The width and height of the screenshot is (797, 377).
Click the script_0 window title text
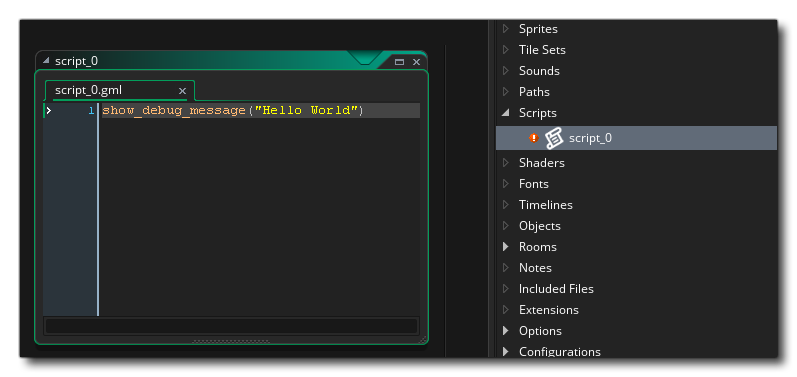coord(76,61)
